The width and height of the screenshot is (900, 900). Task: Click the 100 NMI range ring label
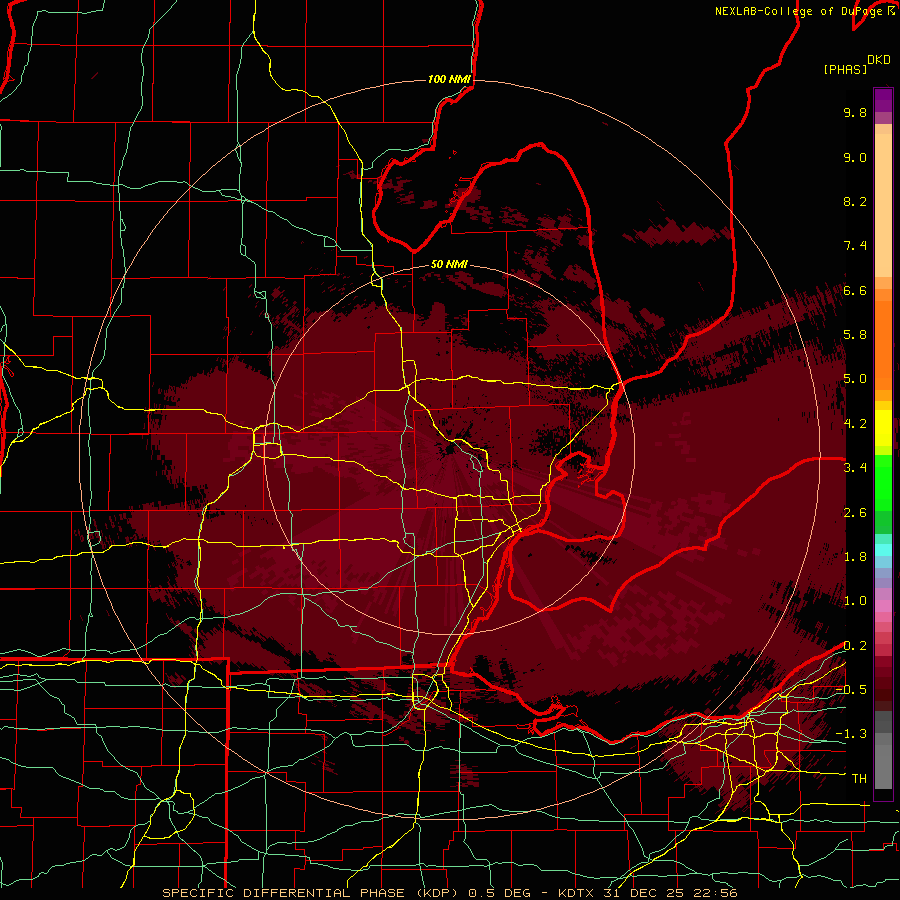point(449,79)
